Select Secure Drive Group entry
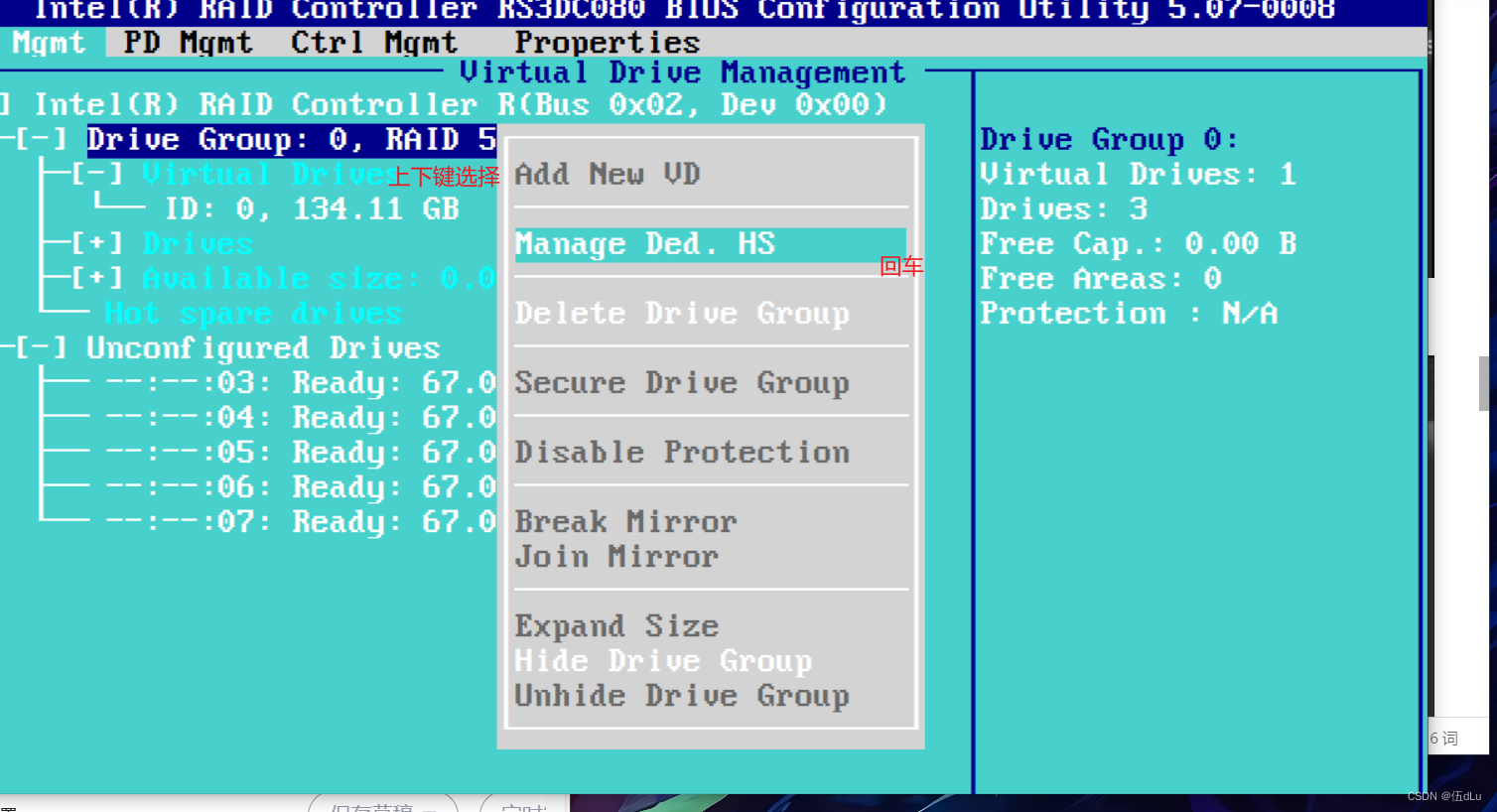Screen dimensions: 1497x812 click(682, 383)
